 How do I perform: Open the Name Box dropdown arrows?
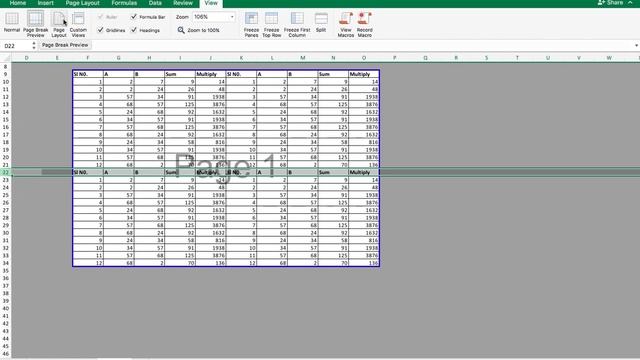pyautogui.click(x=33, y=46)
